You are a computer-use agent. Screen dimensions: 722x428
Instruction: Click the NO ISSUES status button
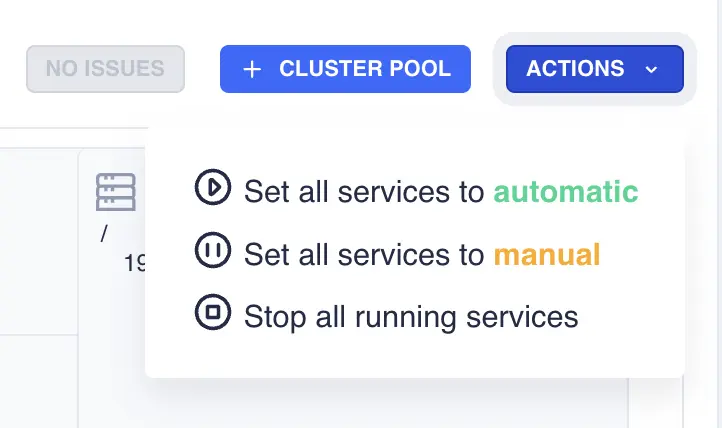105,69
